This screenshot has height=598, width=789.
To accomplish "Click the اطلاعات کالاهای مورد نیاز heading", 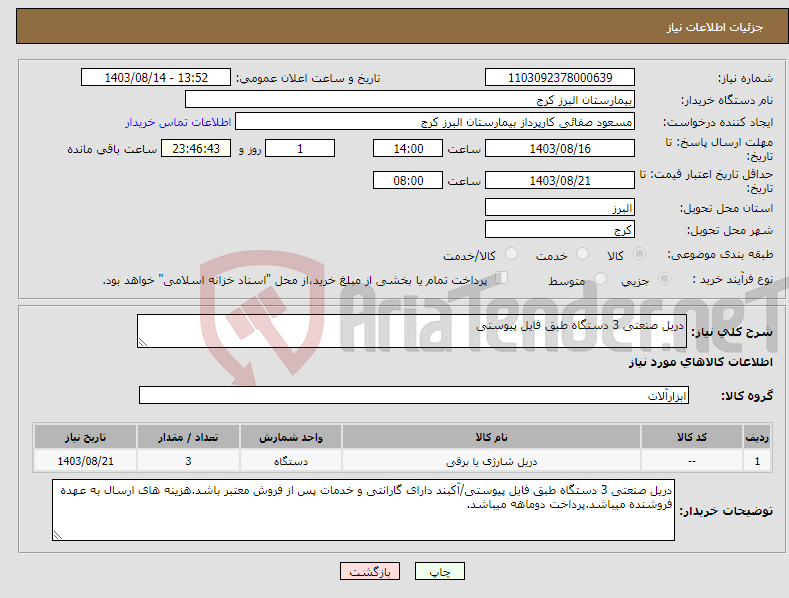I will [x=700, y=362].
